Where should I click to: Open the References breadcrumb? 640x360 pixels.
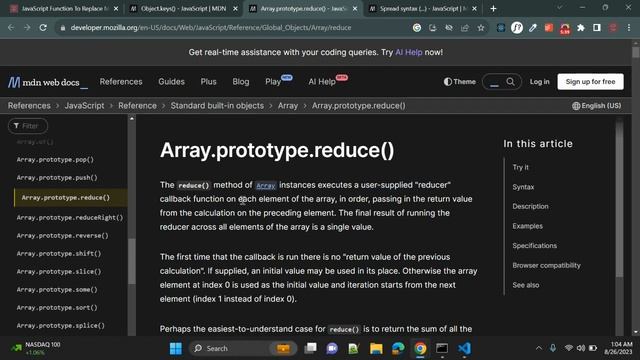[29, 106]
